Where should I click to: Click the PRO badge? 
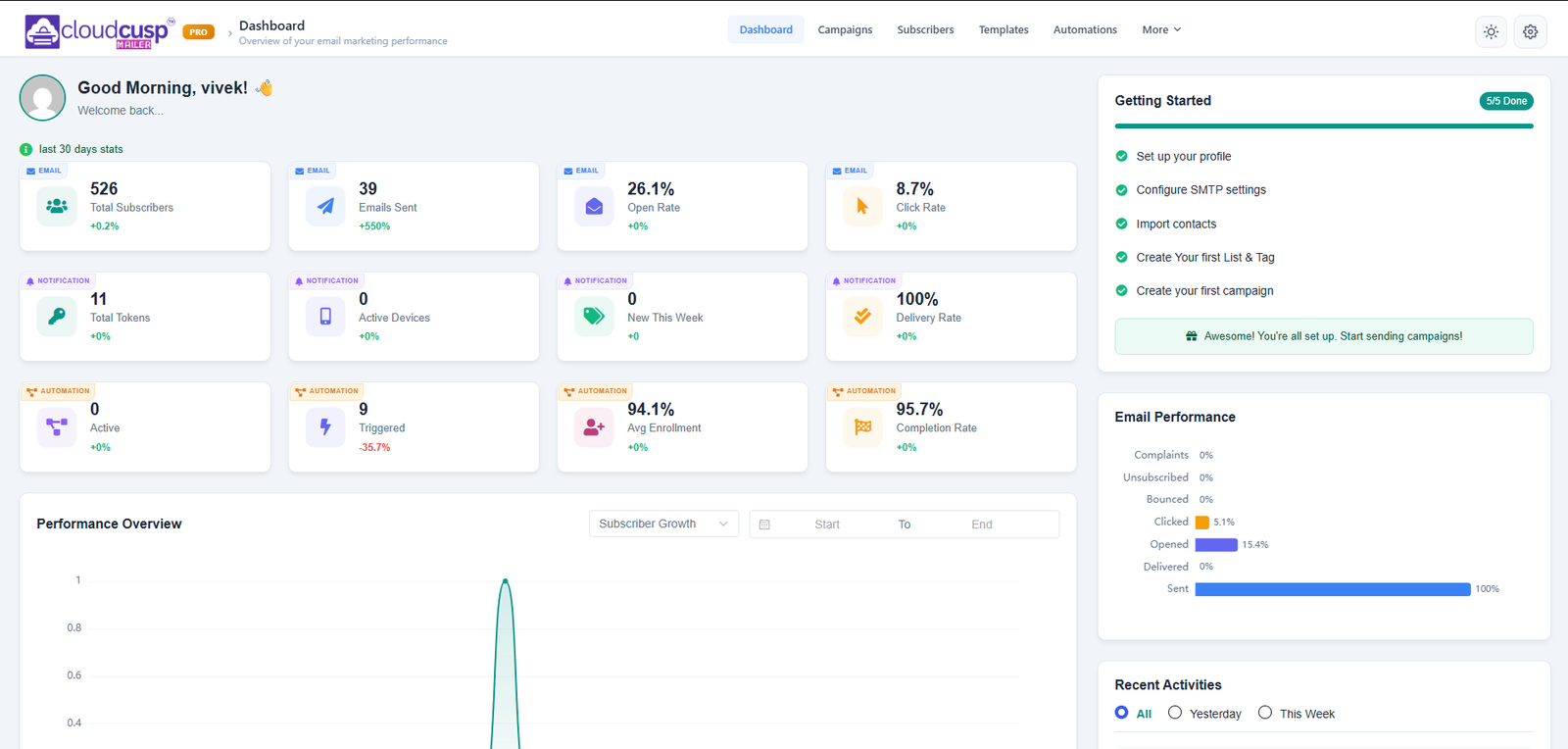pos(199,32)
